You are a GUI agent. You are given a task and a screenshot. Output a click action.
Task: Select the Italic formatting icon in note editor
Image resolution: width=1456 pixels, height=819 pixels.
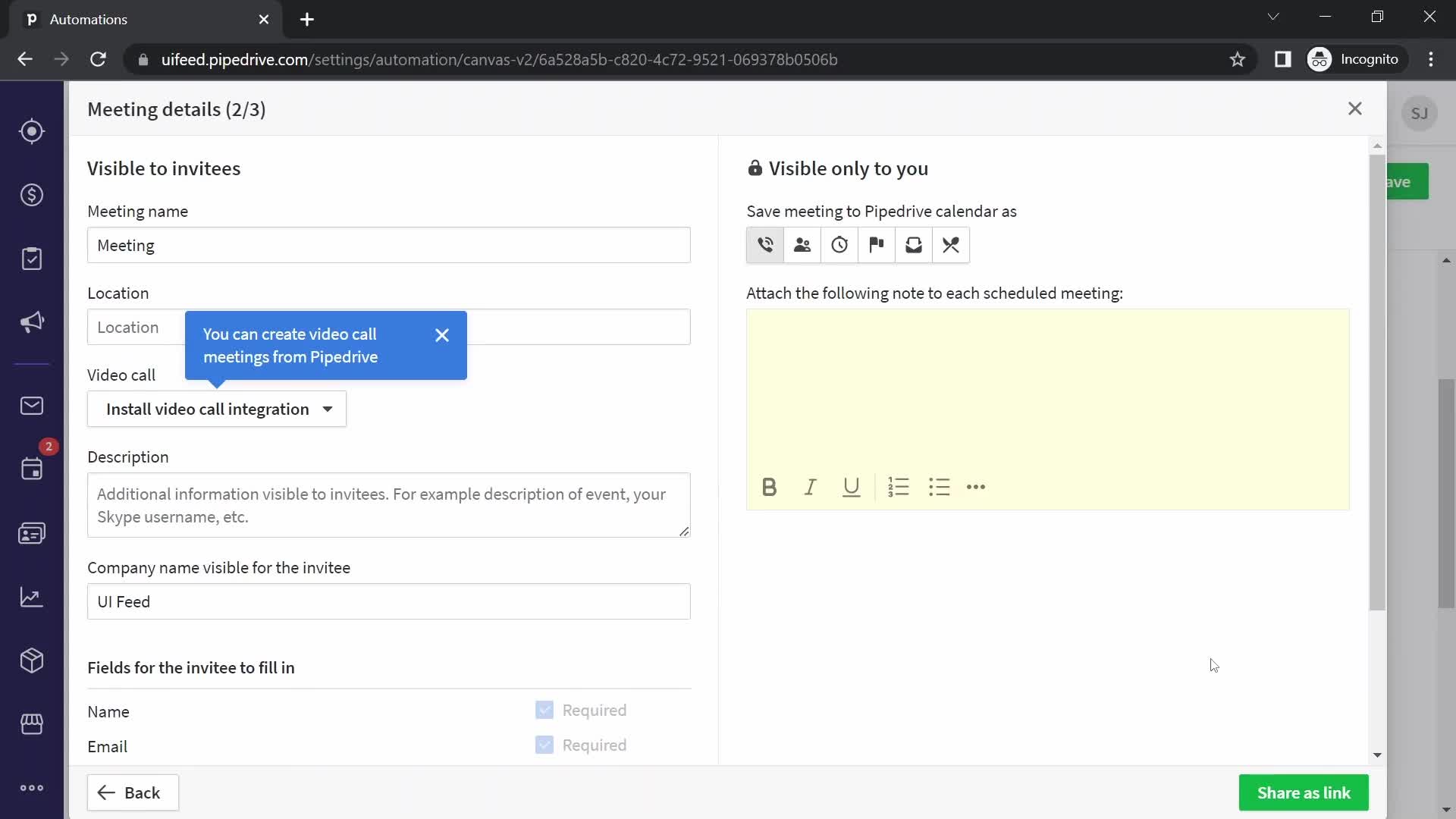810,487
